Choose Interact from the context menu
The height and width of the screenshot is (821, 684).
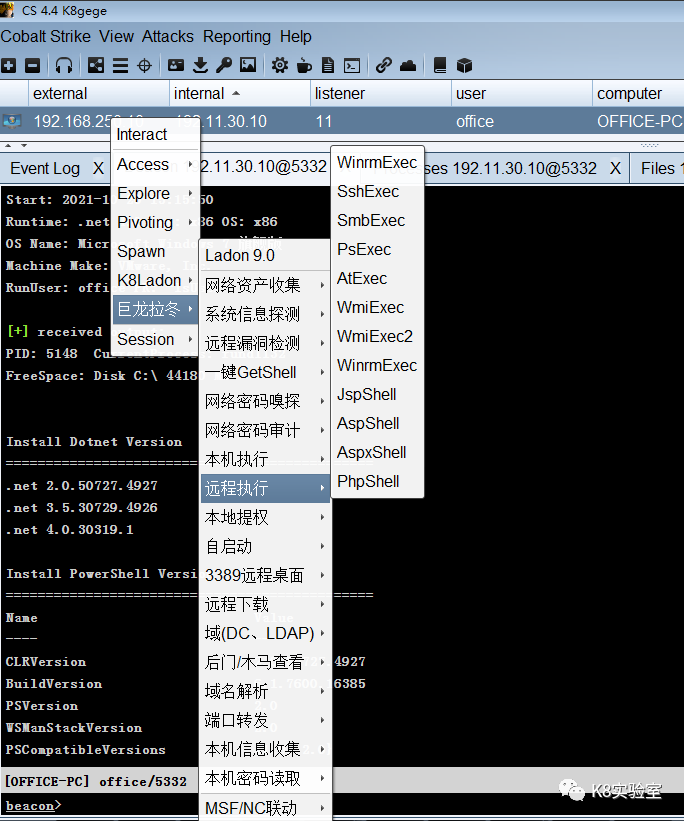155,135
